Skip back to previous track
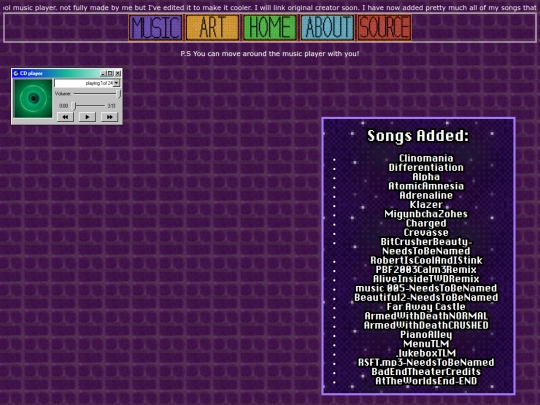Viewport: 540px width, 405px height. 65,117
